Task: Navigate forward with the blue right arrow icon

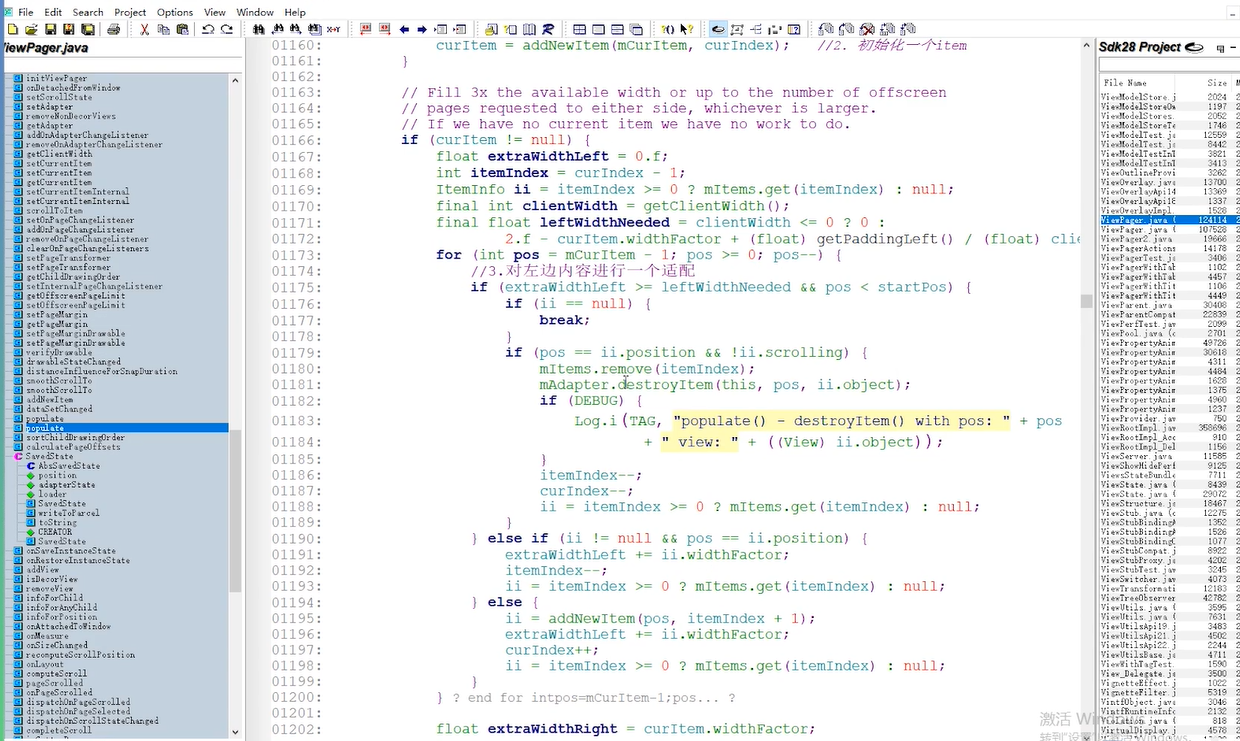Action: (x=423, y=30)
